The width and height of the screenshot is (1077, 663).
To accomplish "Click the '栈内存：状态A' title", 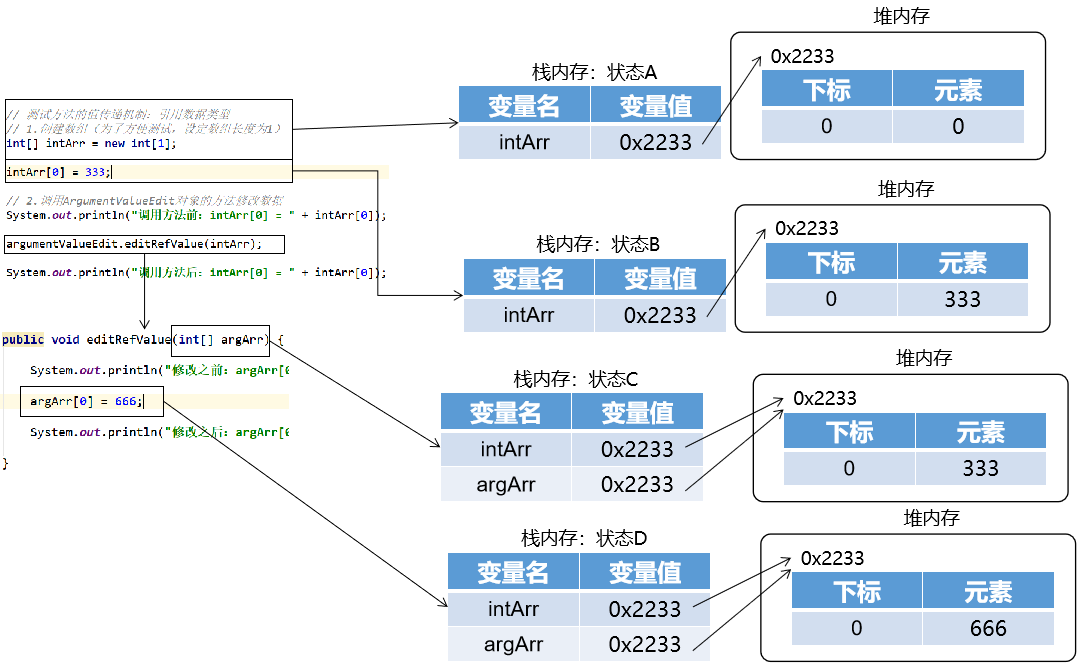I will pos(594,73).
